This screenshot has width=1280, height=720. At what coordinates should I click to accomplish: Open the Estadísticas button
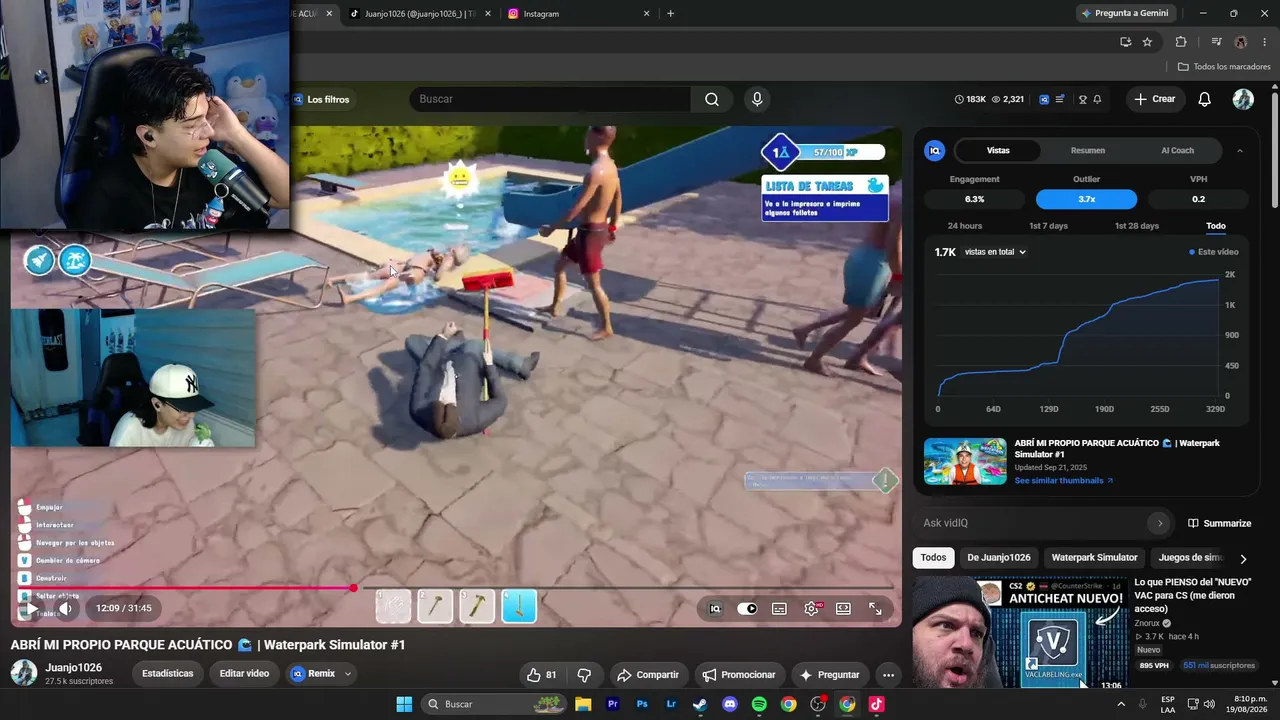pos(167,674)
